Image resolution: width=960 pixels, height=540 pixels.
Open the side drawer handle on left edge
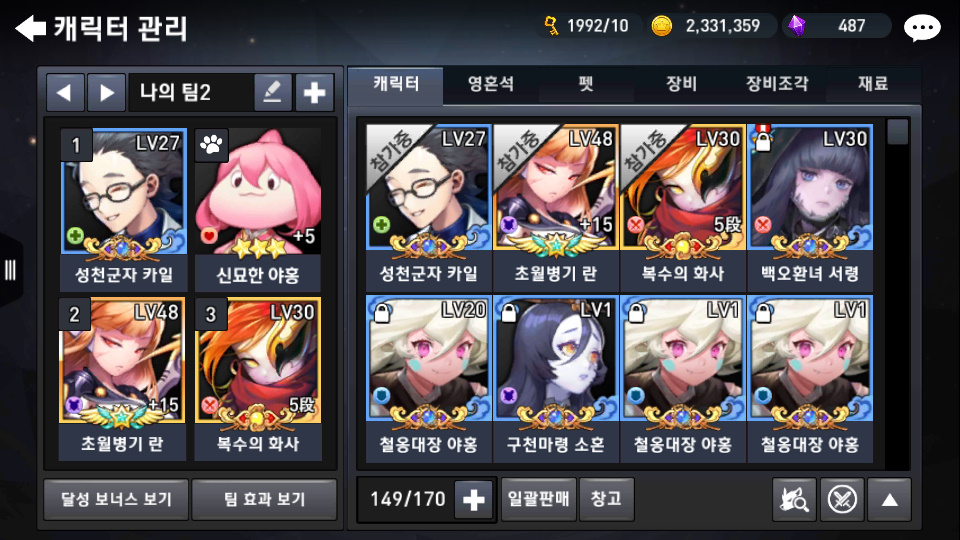click(x=10, y=270)
